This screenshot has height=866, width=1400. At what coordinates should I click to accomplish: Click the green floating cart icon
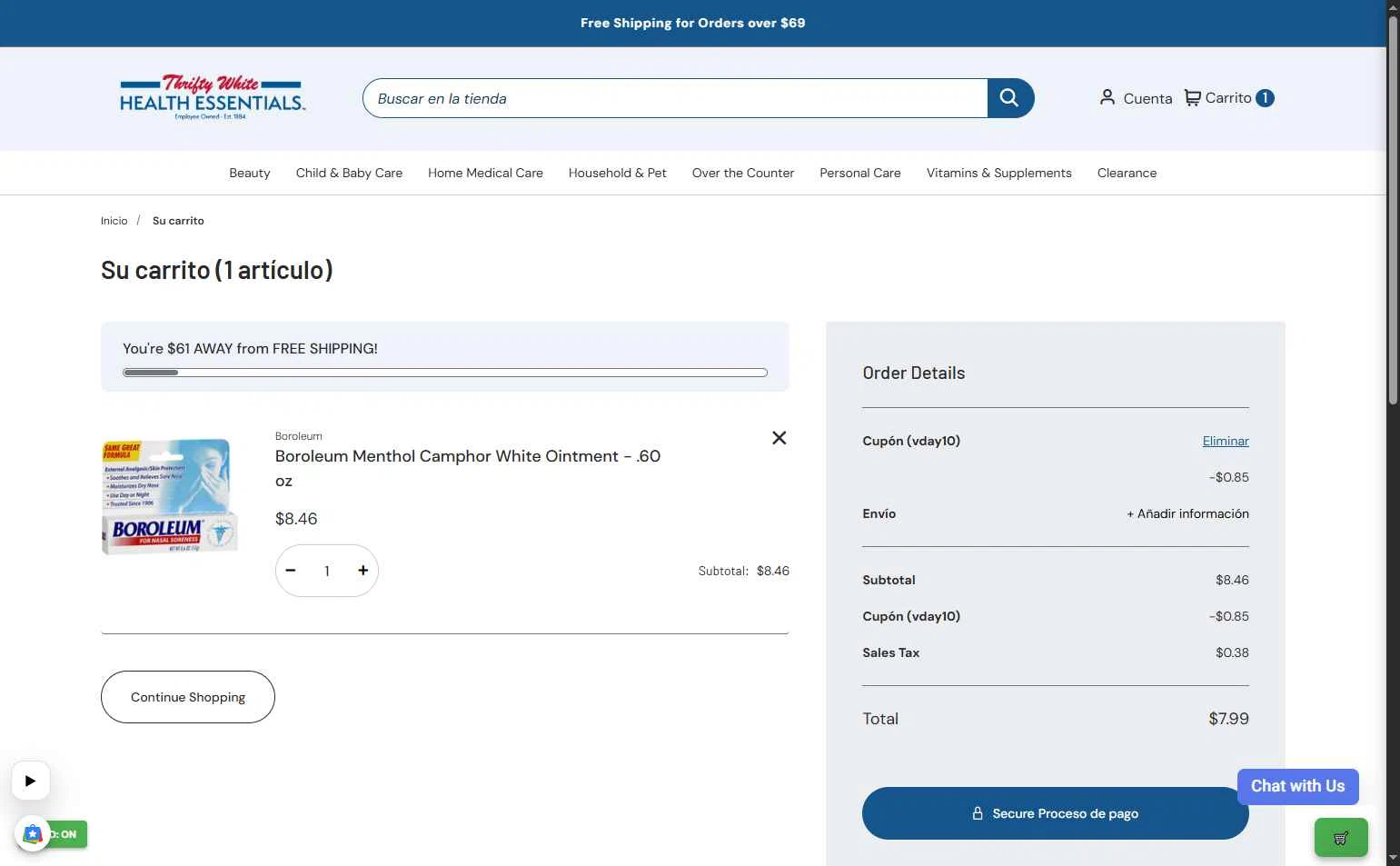(1341, 838)
